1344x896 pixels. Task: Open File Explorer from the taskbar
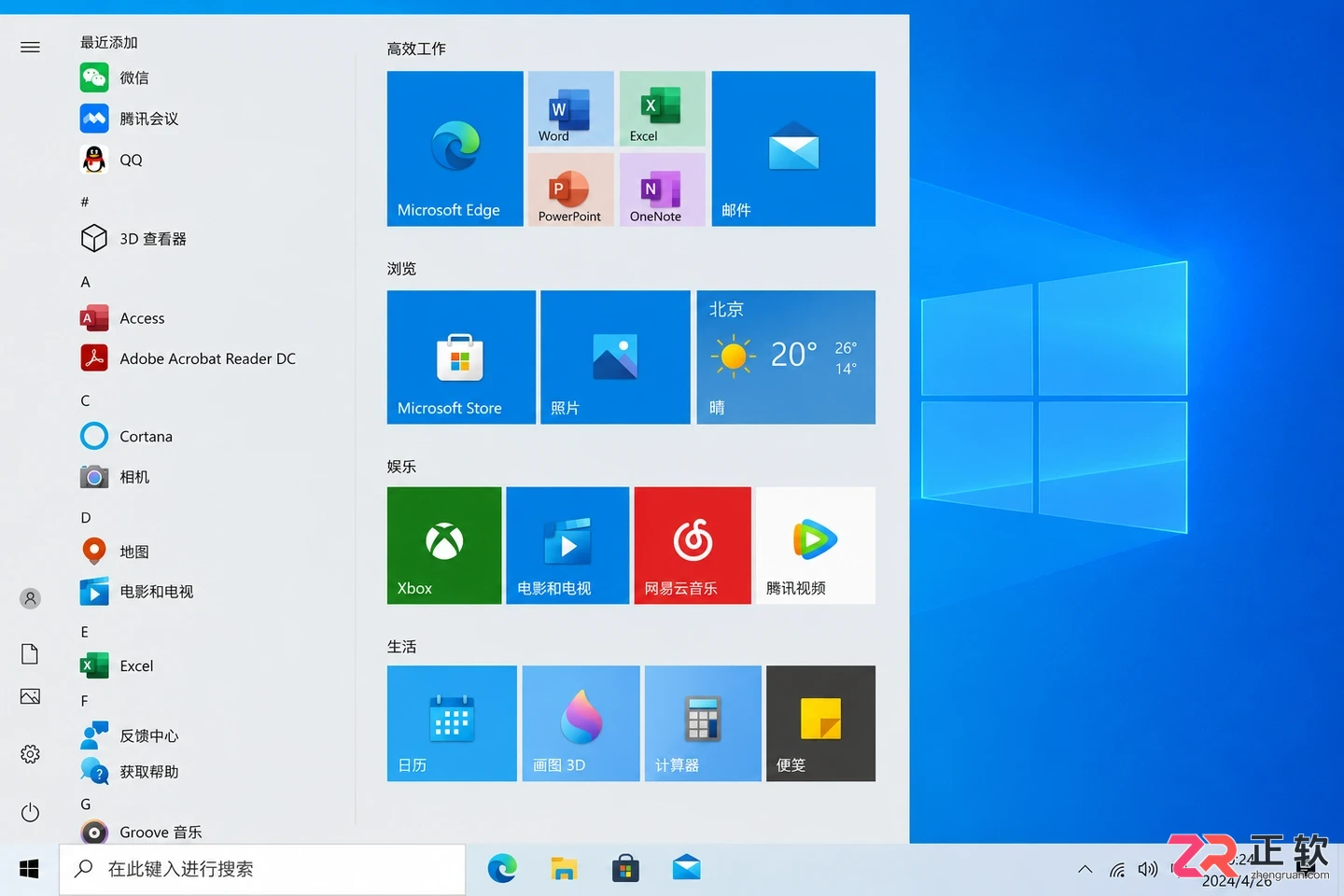pyautogui.click(x=564, y=869)
